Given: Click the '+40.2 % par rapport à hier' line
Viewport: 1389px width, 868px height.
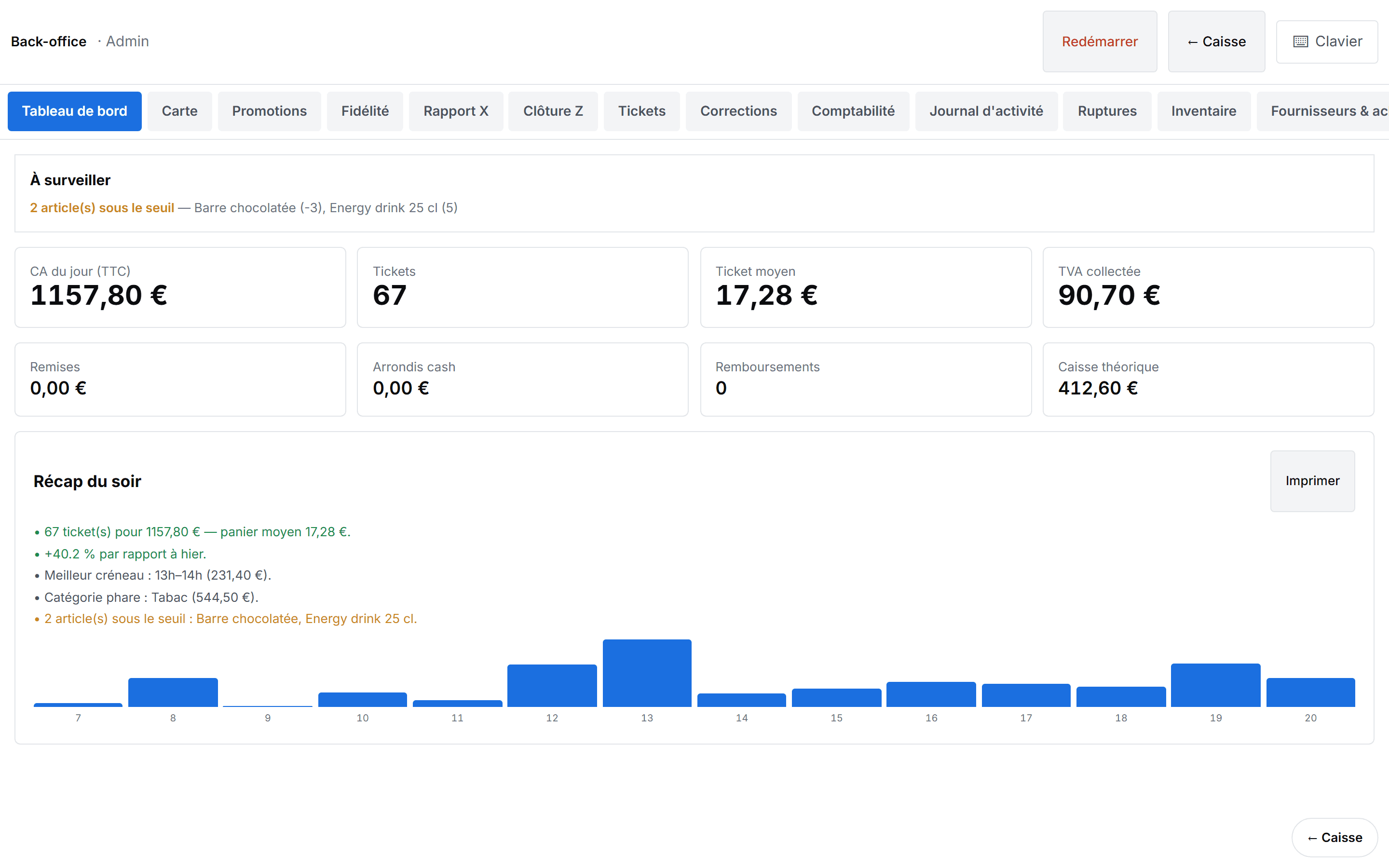Looking at the screenshot, I should (120, 554).
